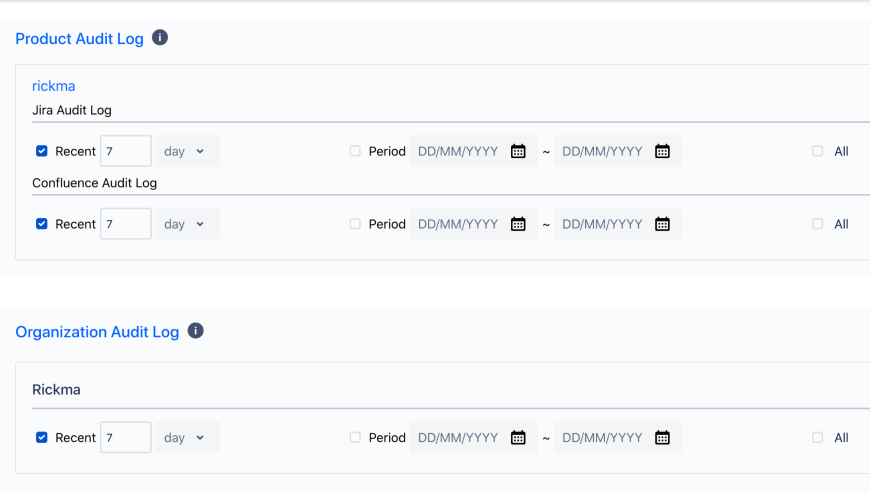Click the Organization Recent days number field

[x=126, y=437]
